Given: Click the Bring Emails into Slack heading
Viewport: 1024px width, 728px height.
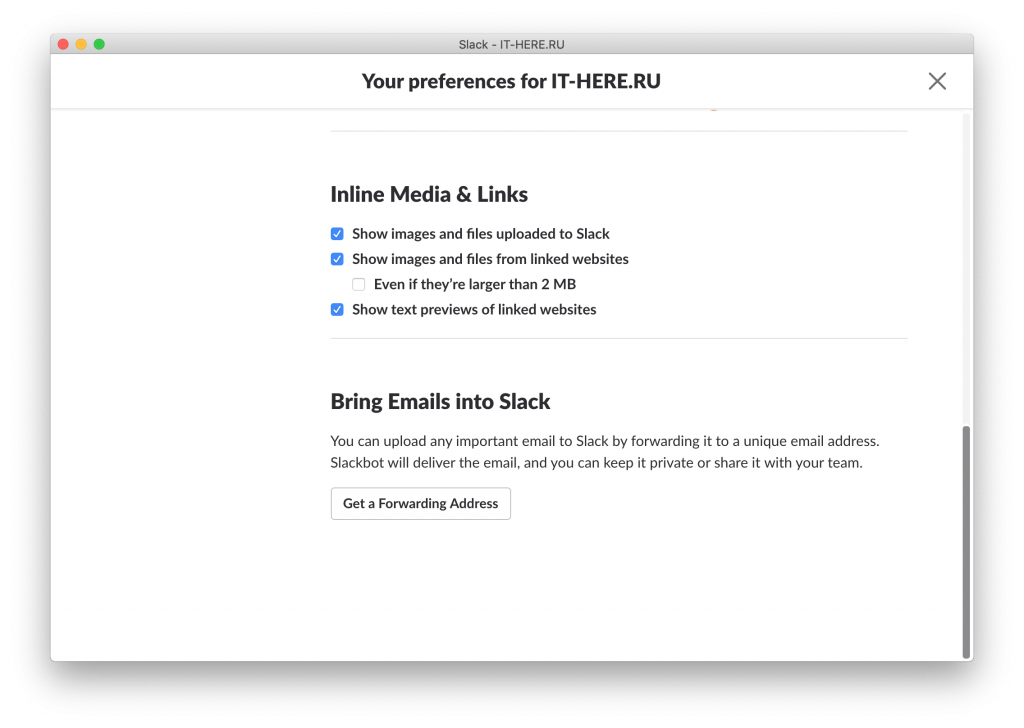Looking at the screenshot, I should tap(440, 402).
